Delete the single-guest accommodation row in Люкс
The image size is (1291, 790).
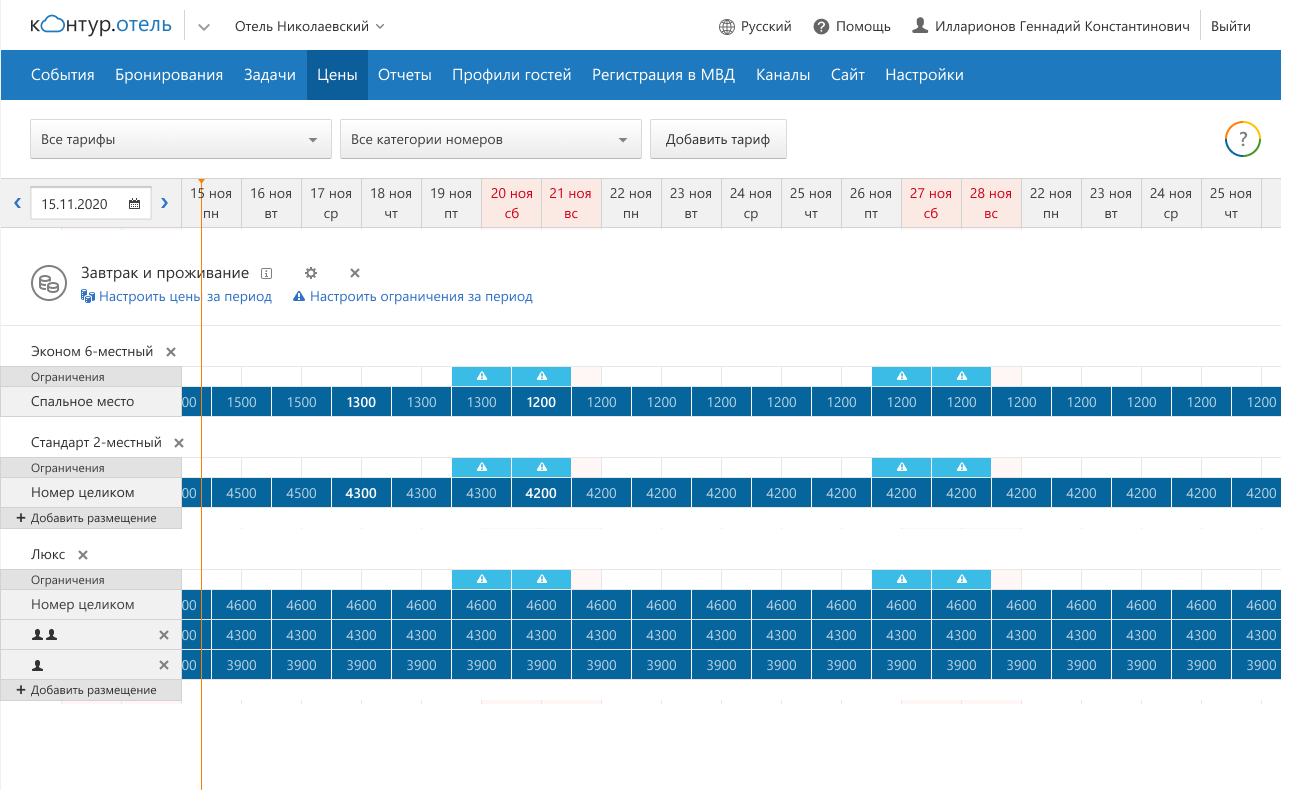coord(164,665)
